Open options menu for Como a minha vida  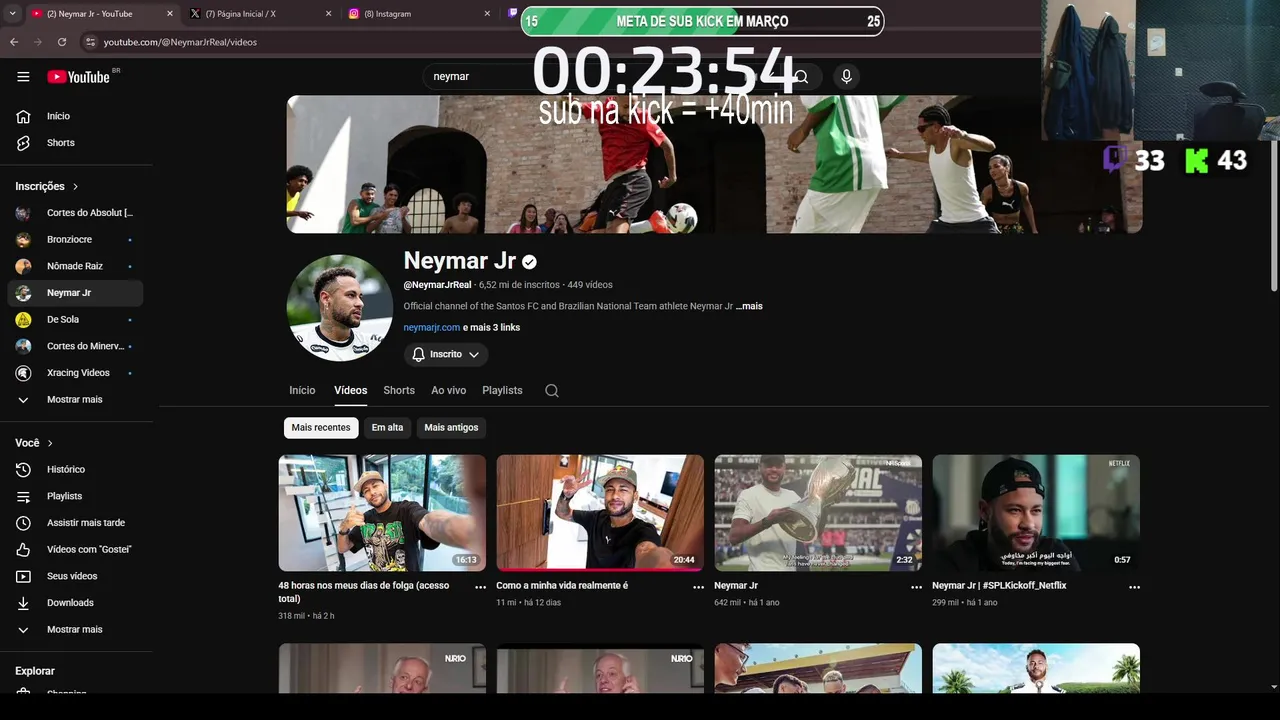[x=698, y=587]
